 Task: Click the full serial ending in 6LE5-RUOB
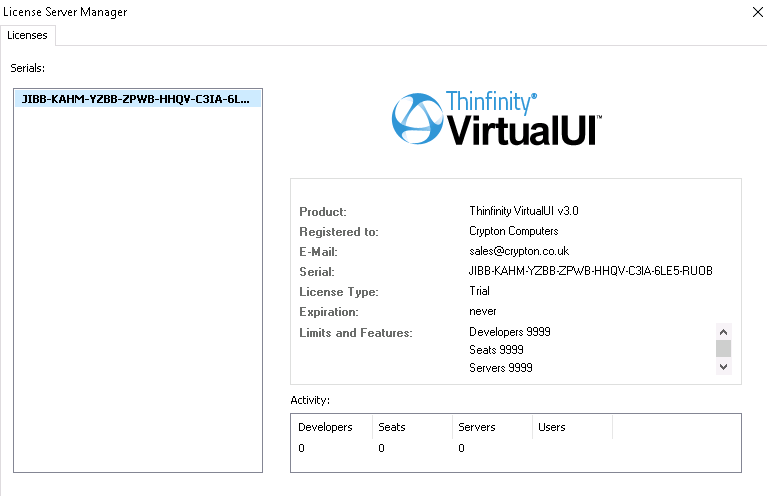coord(590,271)
